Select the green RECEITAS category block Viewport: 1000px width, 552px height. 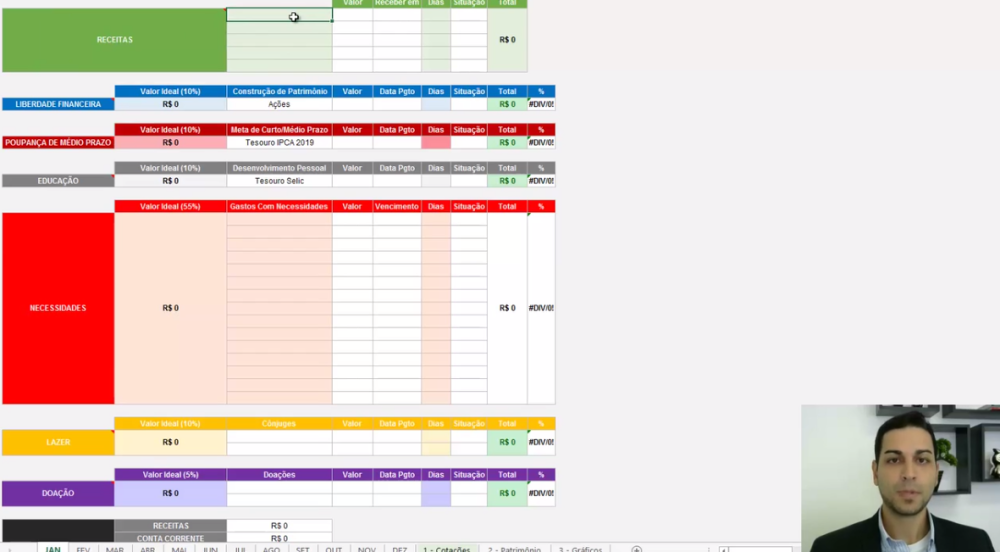tap(114, 40)
